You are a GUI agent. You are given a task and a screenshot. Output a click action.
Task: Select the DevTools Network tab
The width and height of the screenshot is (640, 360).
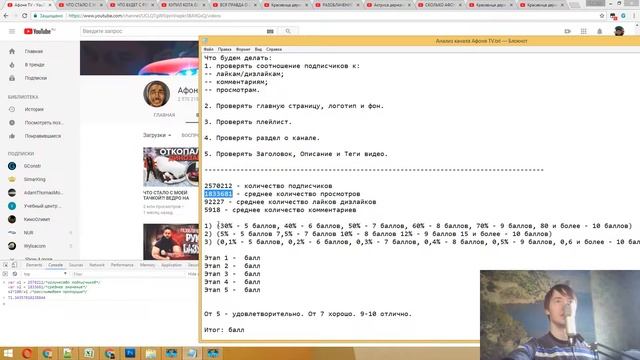97,265
